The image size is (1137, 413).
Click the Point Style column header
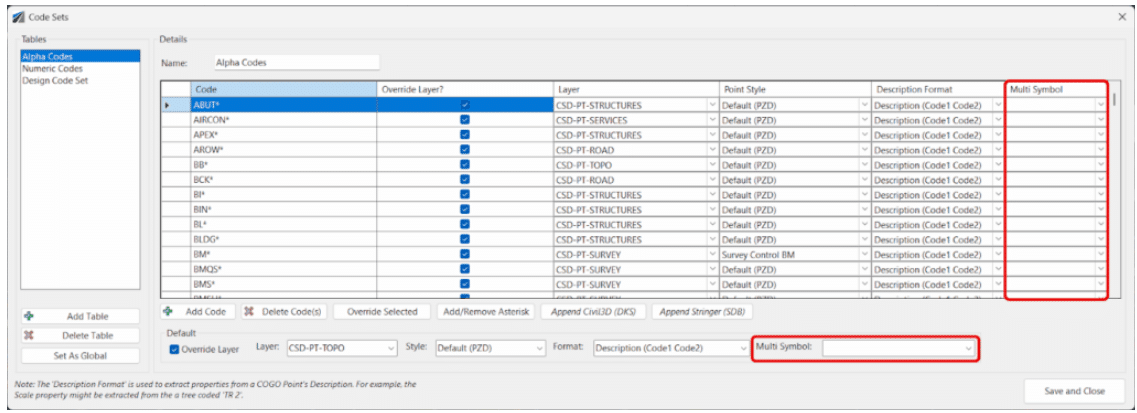(795, 89)
